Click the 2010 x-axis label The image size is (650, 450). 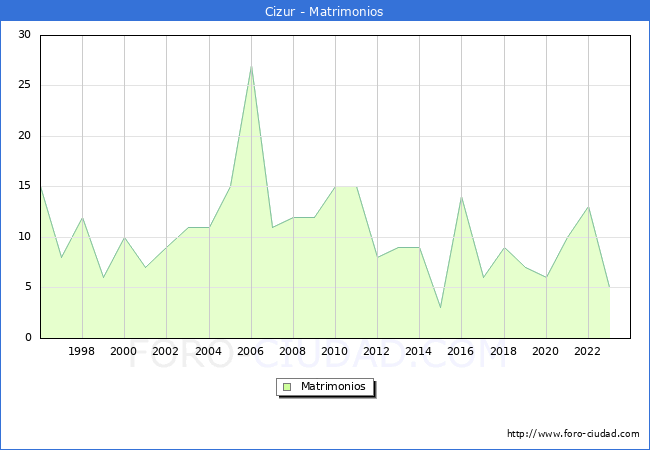[335, 351]
